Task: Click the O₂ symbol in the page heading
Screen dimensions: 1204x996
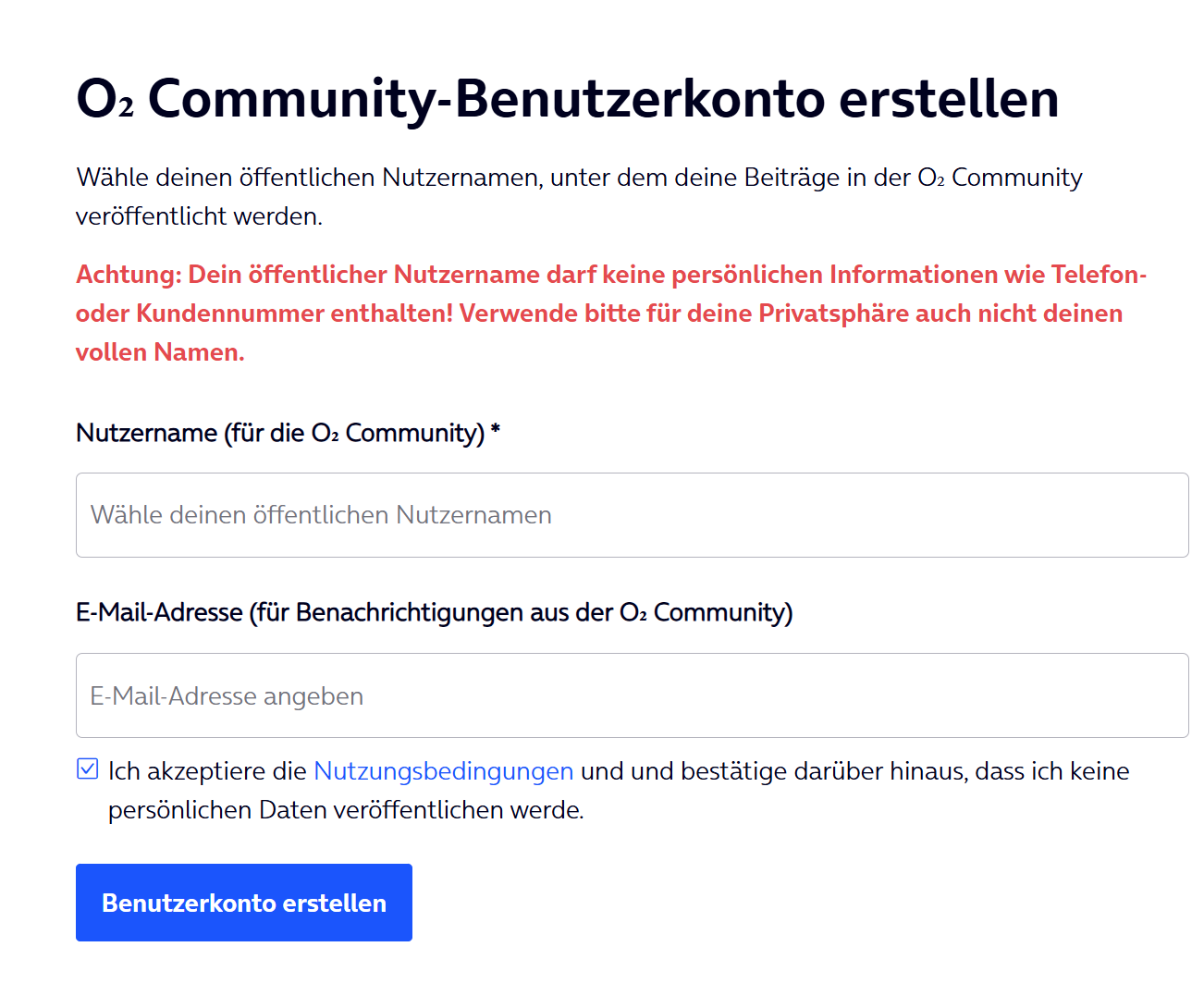Action: pyautogui.click(x=104, y=98)
